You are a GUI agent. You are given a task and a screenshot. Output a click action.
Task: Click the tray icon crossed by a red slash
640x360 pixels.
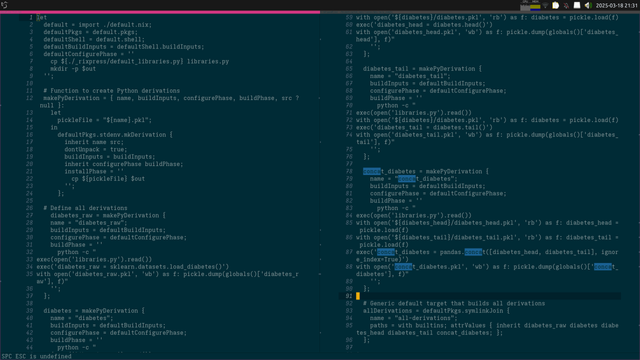[x=566, y=5]
